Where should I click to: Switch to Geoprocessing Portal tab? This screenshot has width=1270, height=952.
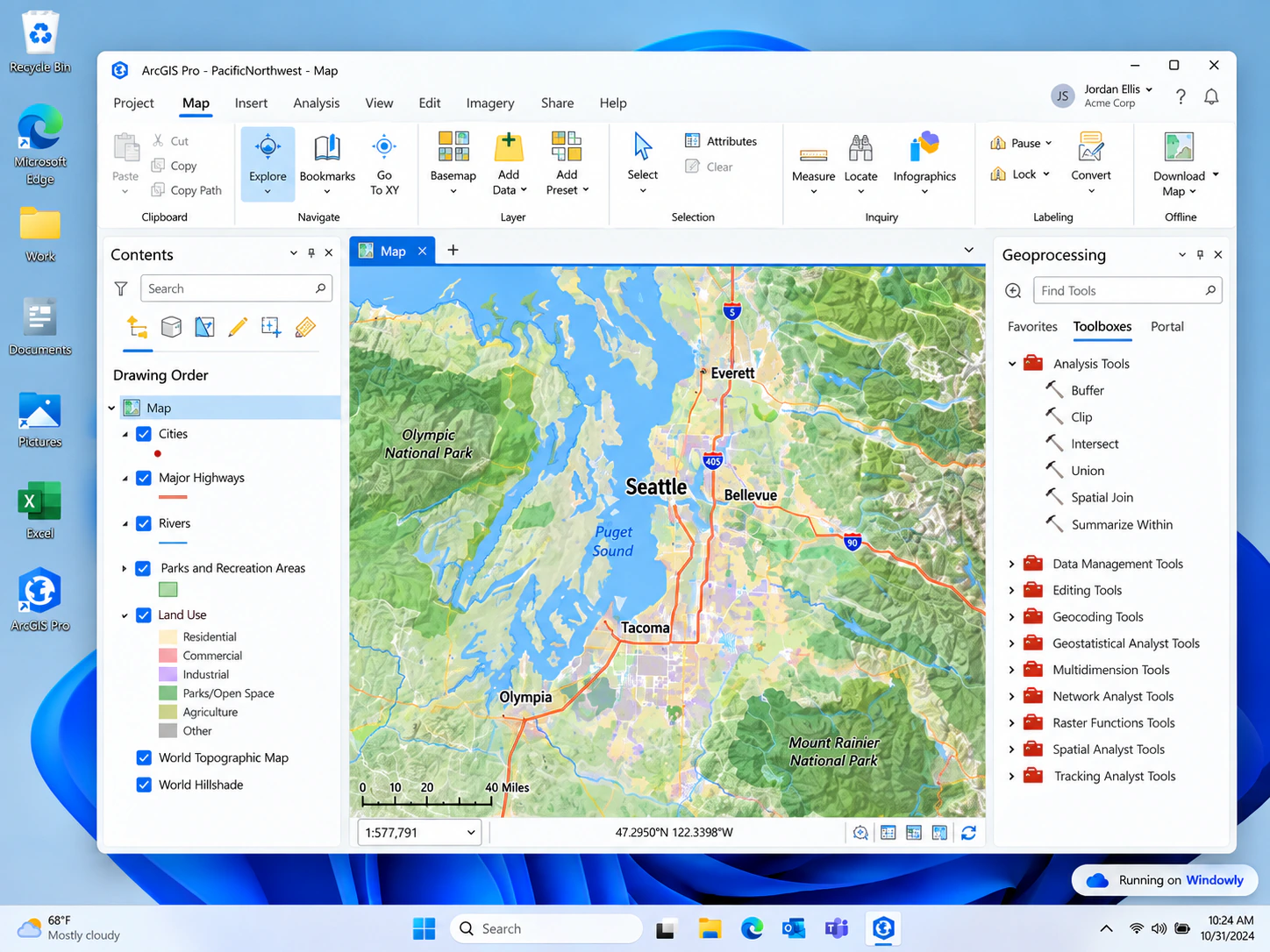[1167, 326]
